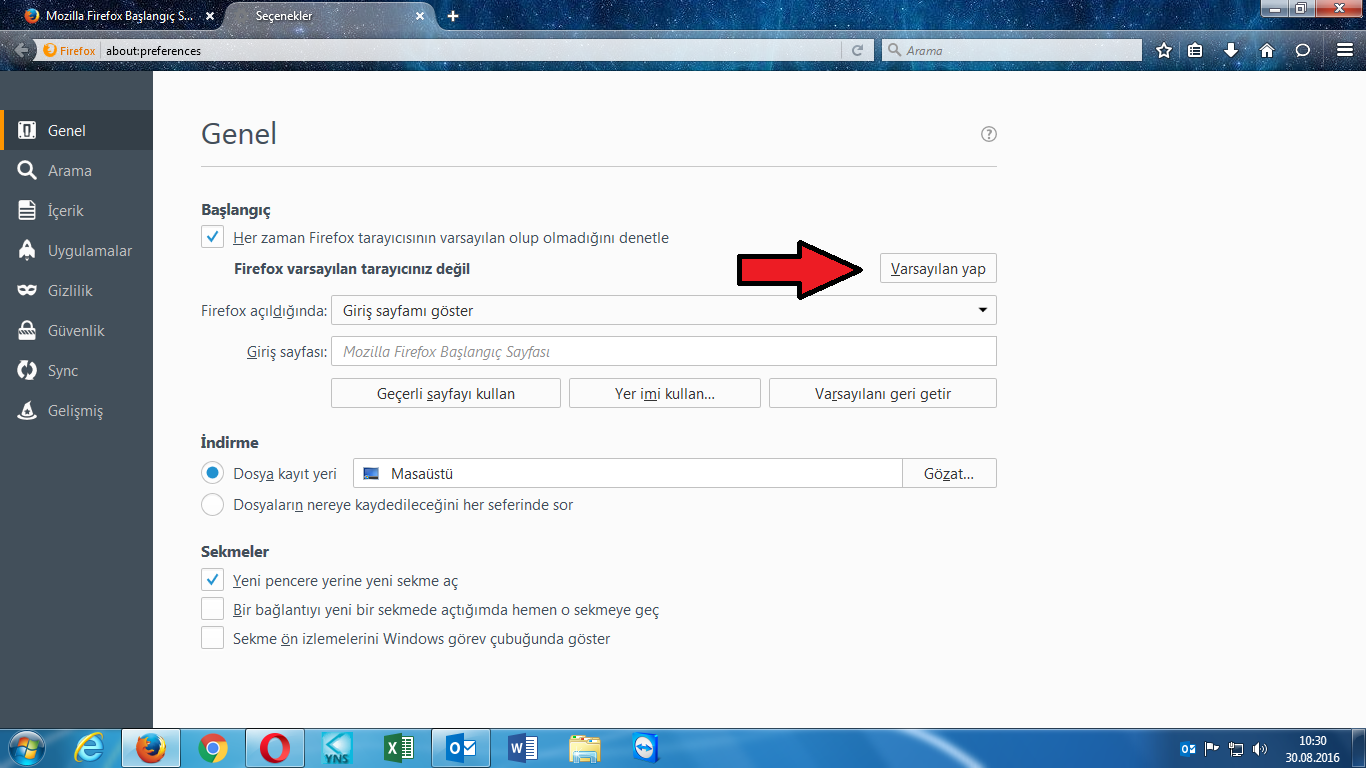Toggle 'Yeni pencere yerine yeni sekme aç'
The height and width of the screenshot is (768, 1366).
[212, 580]
